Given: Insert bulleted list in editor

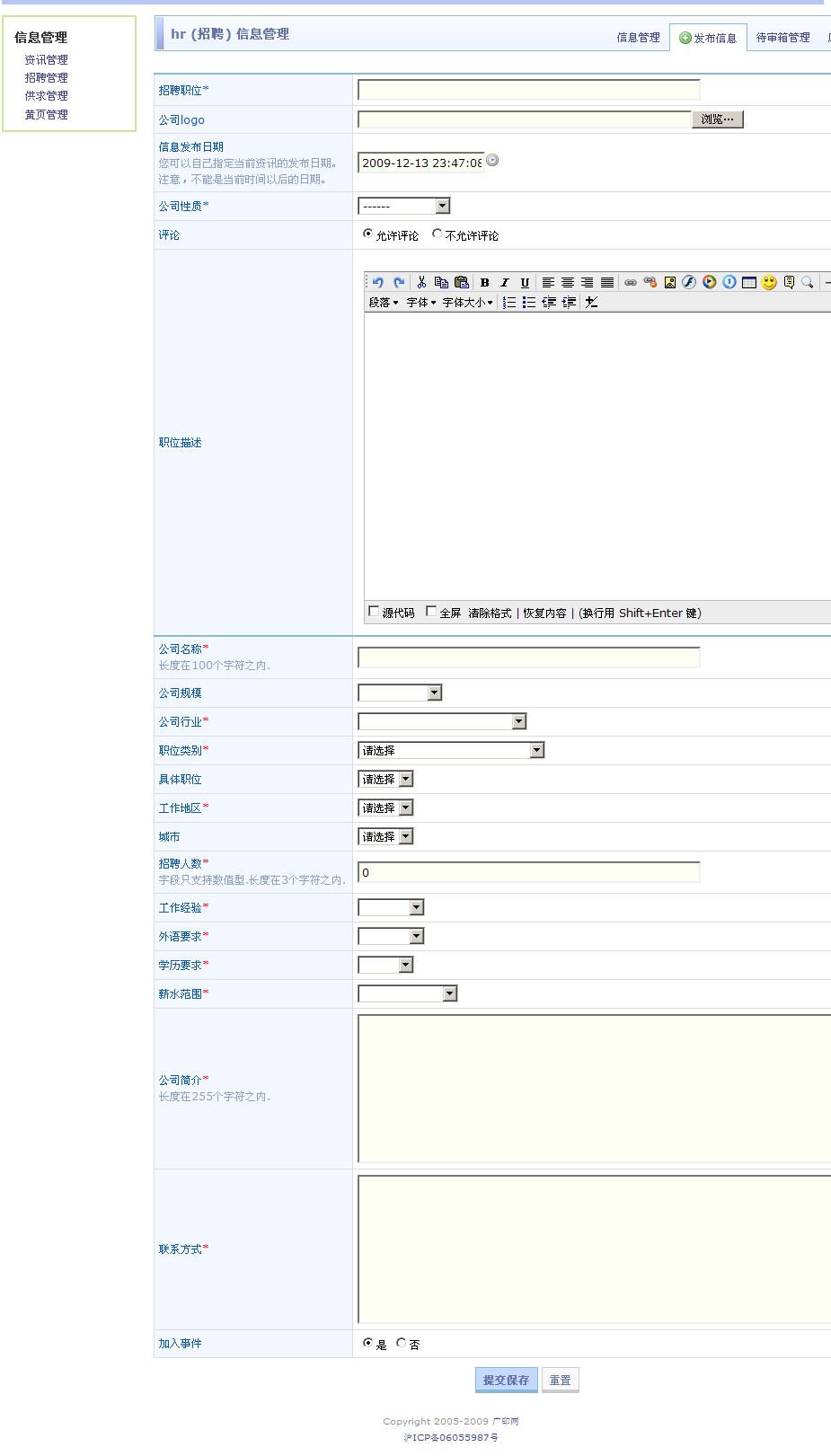Looking at the screenshot, I should (529, 303).
